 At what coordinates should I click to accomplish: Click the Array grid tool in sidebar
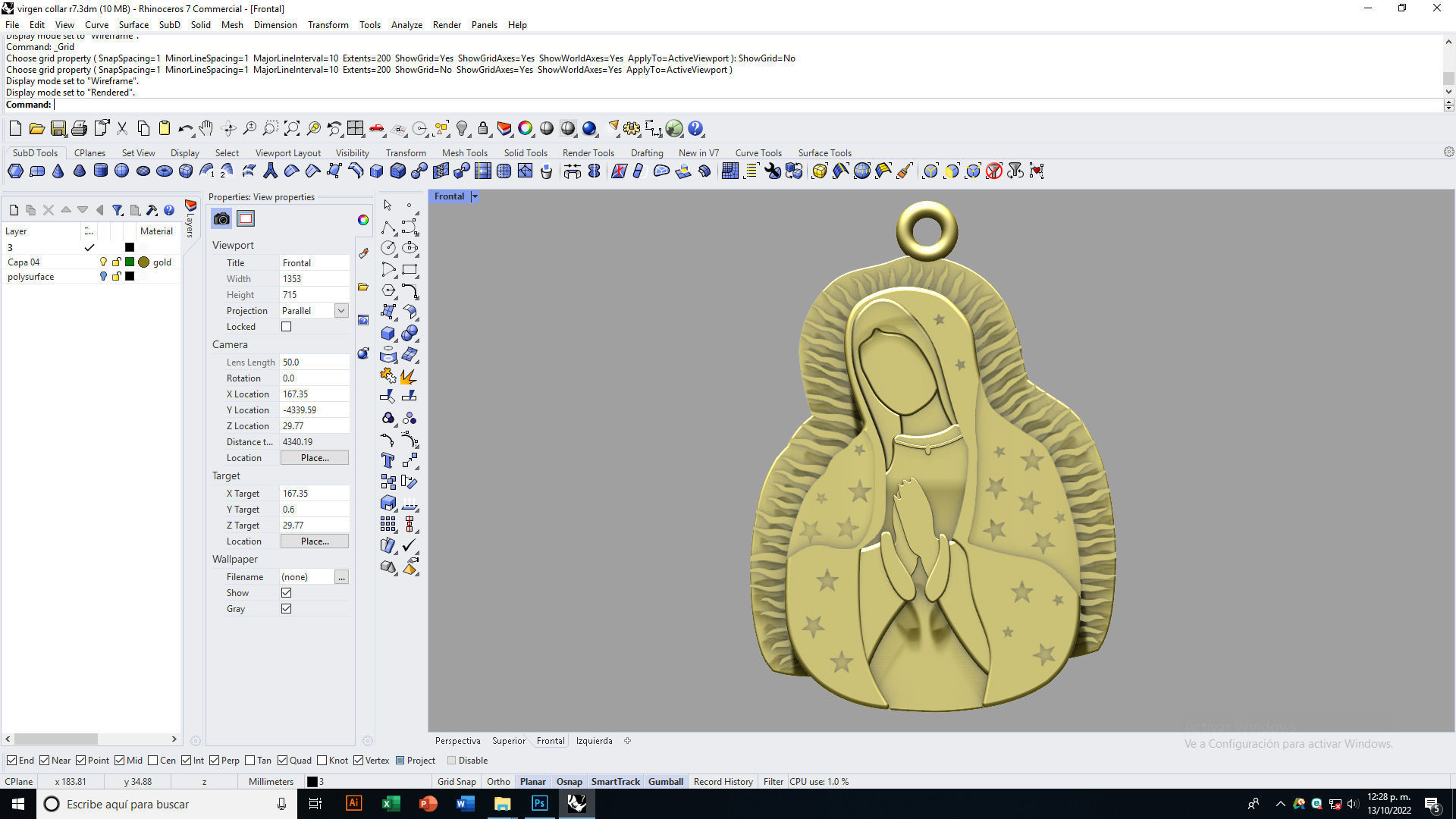tap(388, 524)
